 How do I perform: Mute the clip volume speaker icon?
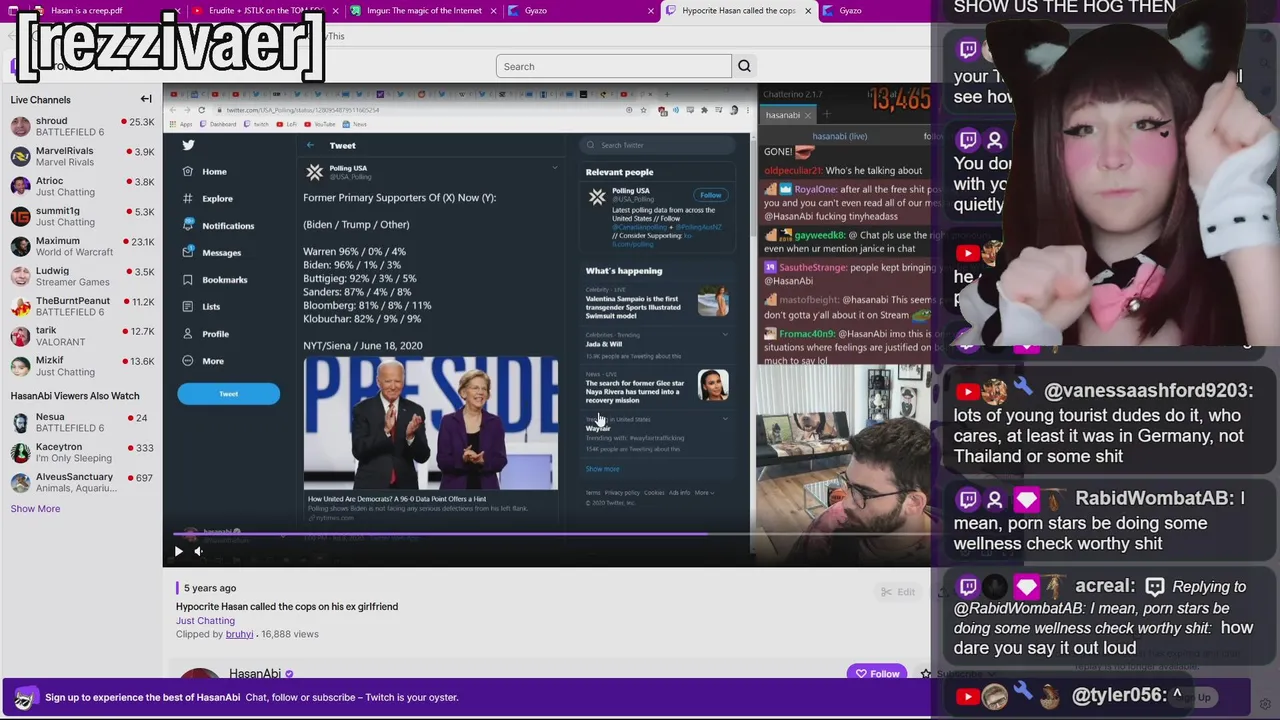(x=198, y=551)
